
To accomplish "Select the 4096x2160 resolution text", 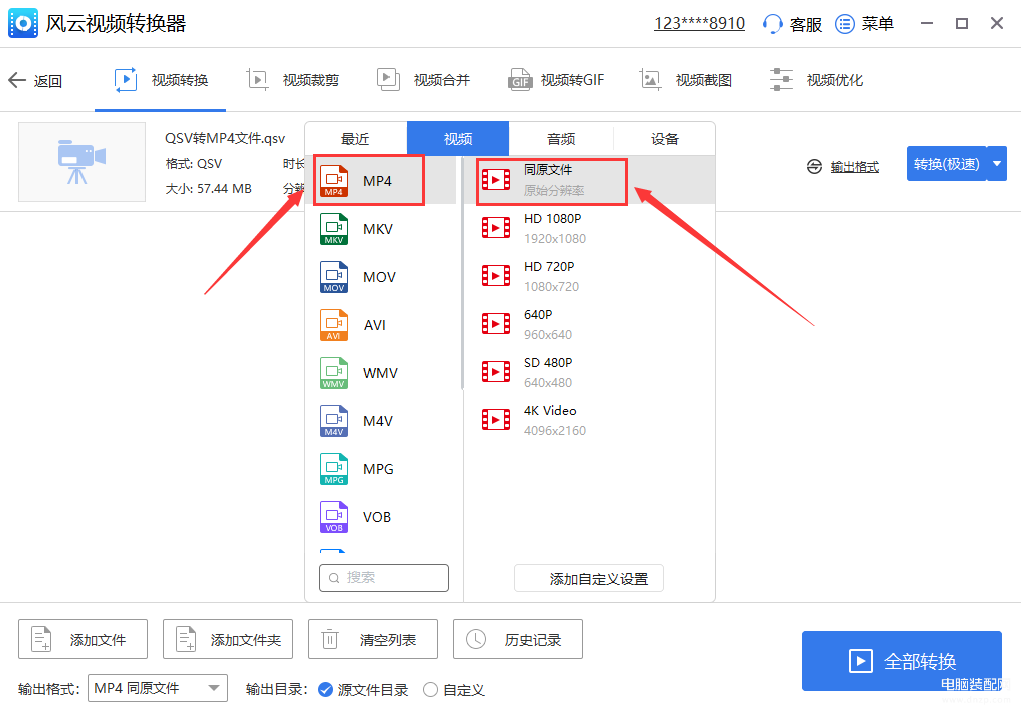I will tap(555, 431).
